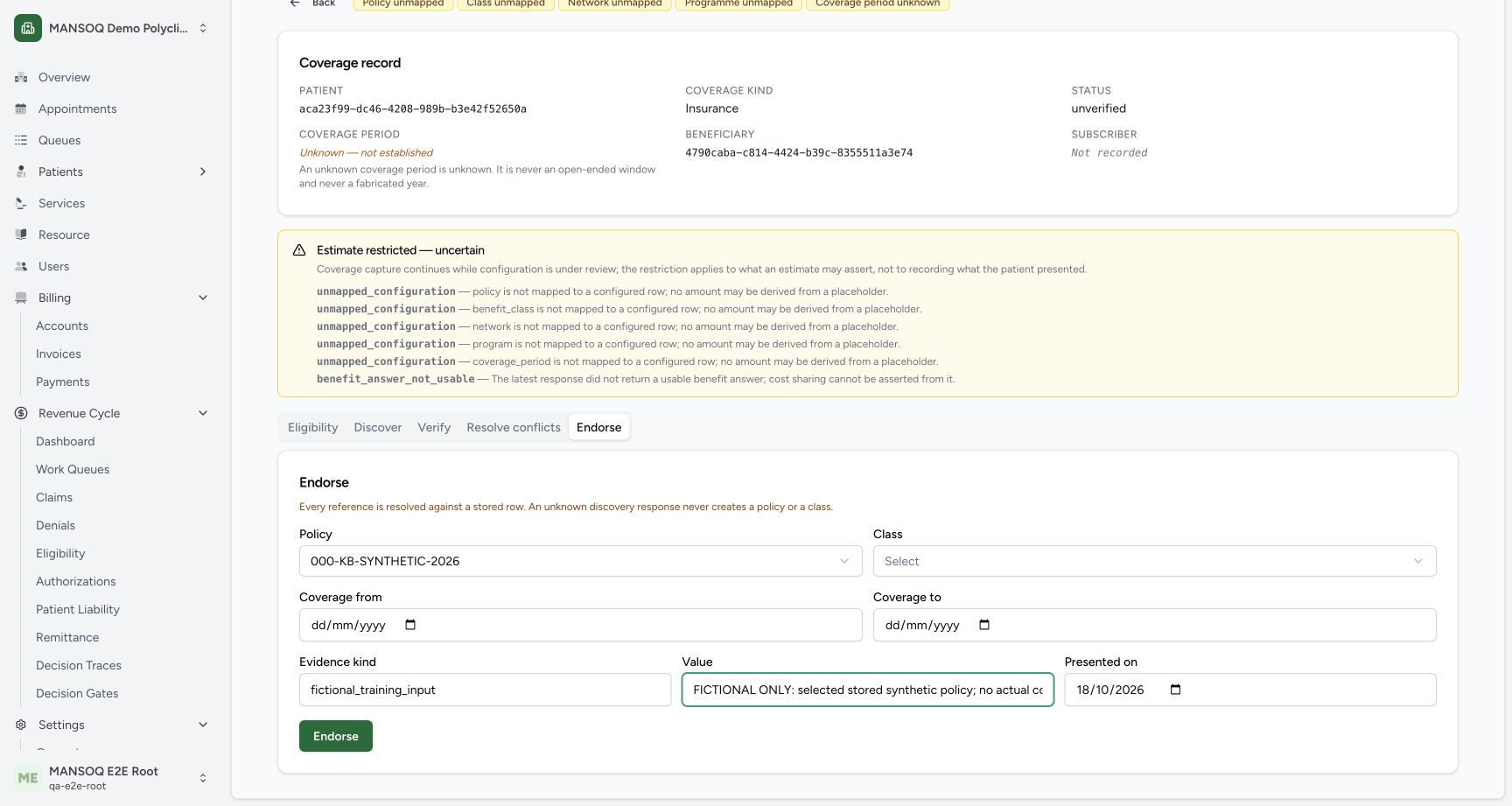Open Claims in Revenue Cycle
This screenshot has height=806, width=1512.
pyautogui.click(x=54, y=497)
